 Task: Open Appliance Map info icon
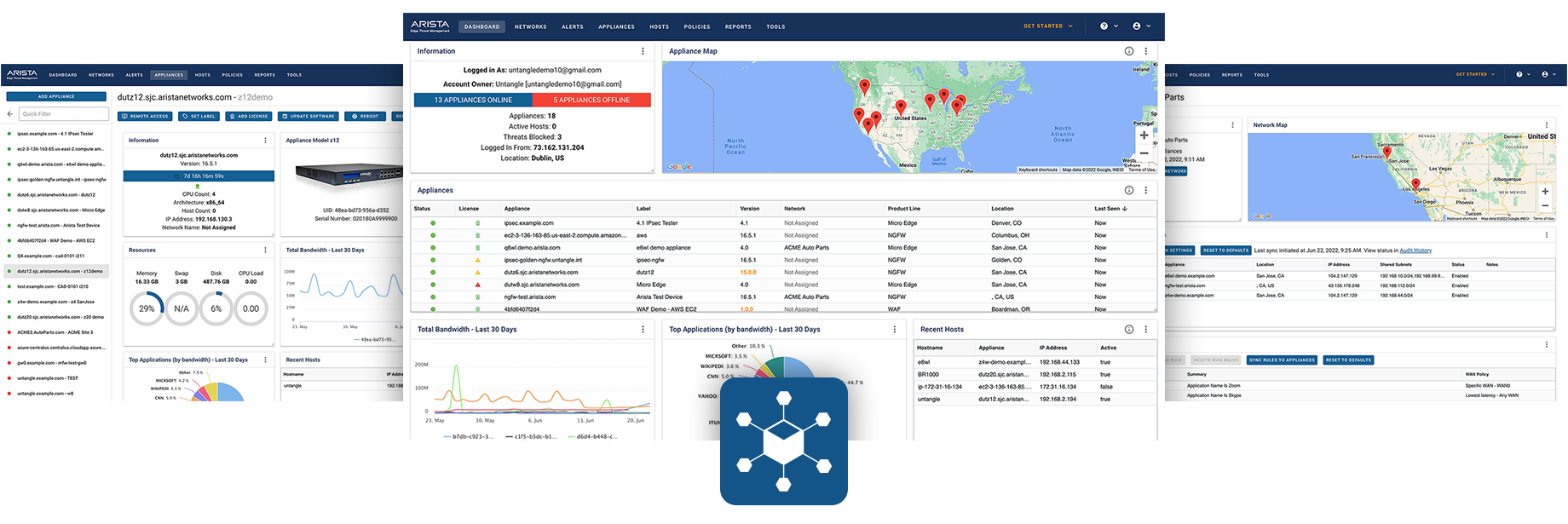(1129, 51)
